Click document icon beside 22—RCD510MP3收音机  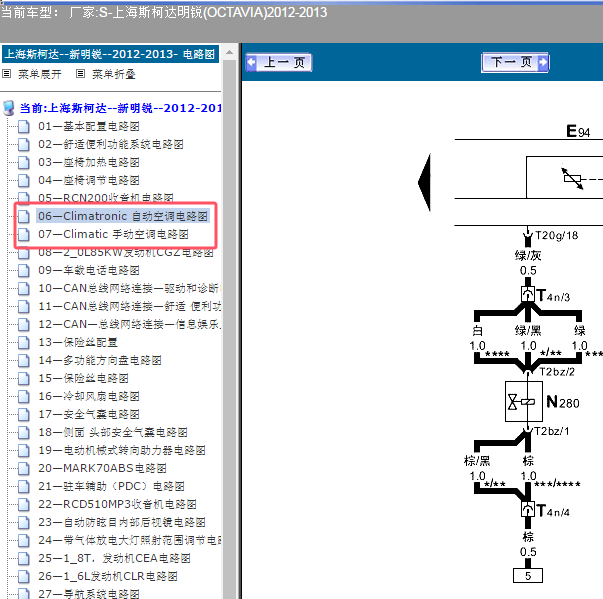point(23,504)
